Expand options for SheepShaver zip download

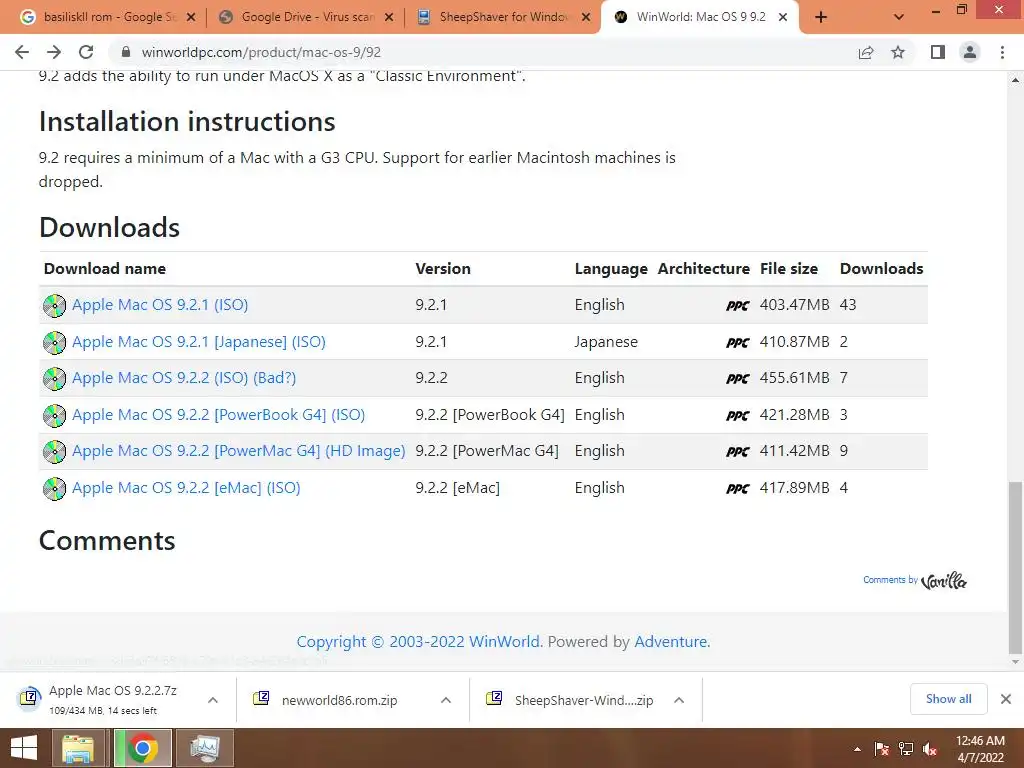[679, 700]
